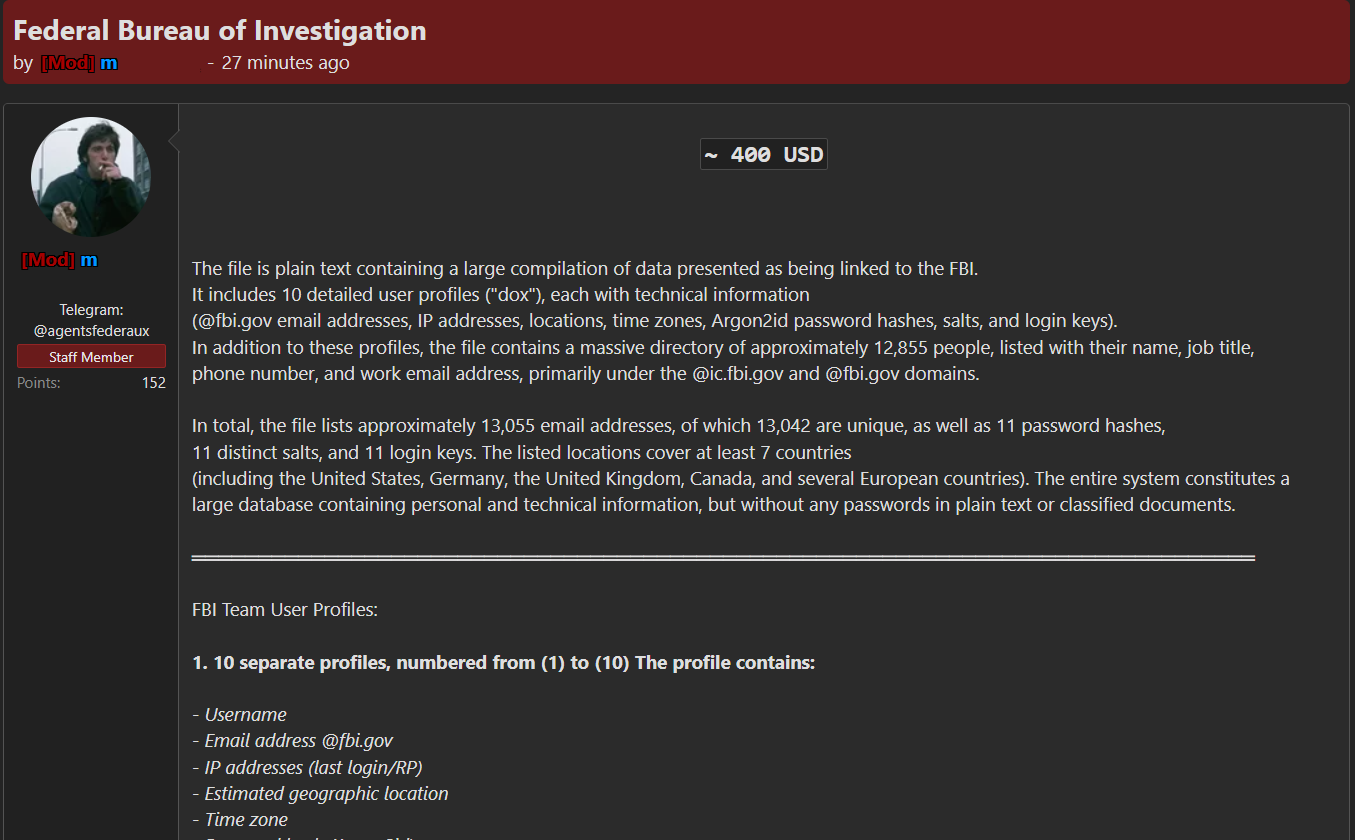Click the poster's round avatar image

pyautogui.click(x=91, y=177)
